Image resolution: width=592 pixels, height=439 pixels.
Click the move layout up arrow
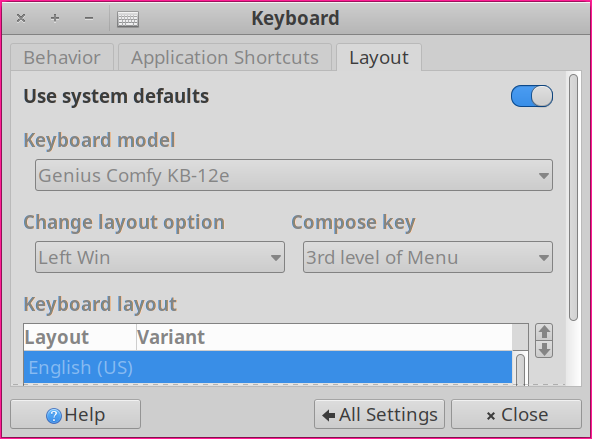[x=544, y=332]
